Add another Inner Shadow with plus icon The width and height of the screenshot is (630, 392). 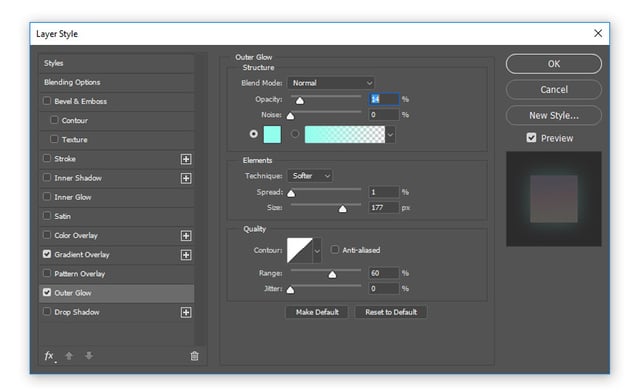186,178
